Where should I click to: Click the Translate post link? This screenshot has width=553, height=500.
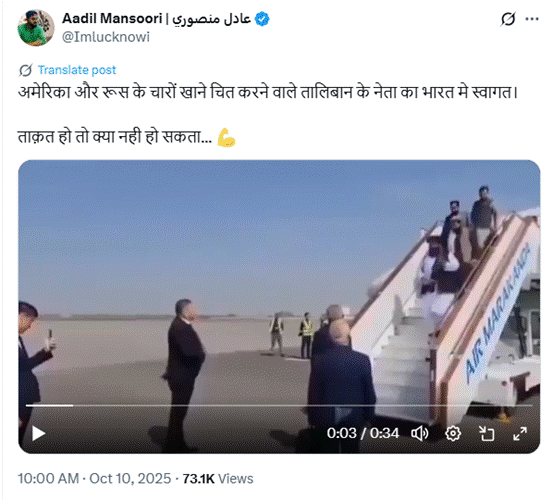click(x=77, y=70)
